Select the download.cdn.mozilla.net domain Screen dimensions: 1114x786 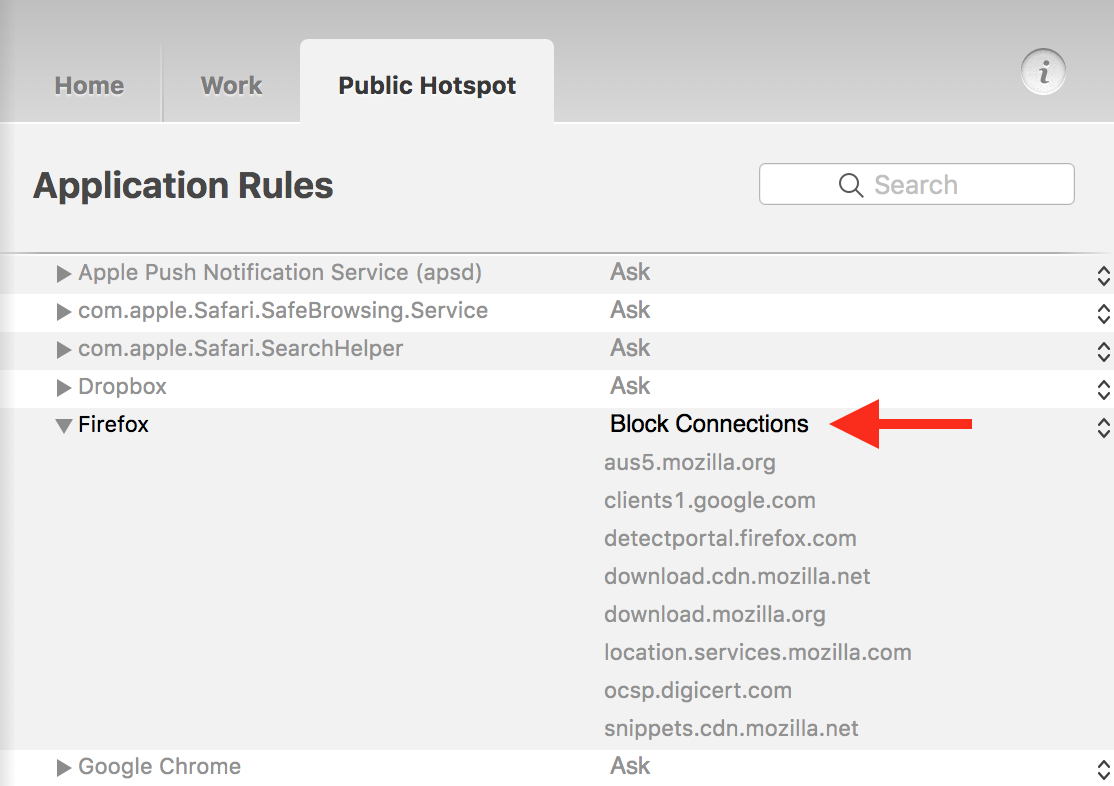(737, 576)
